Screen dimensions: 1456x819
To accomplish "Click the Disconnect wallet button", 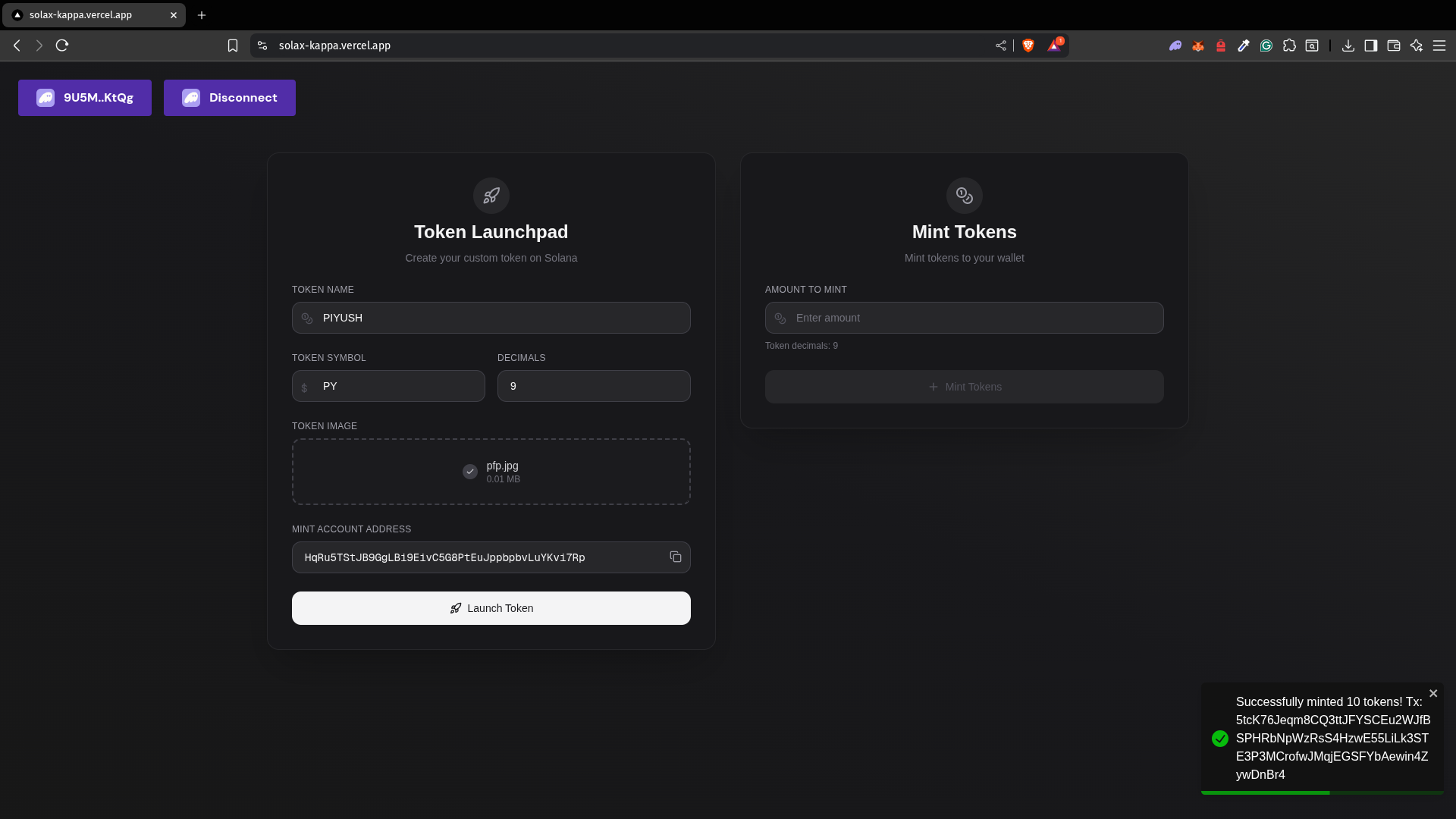I will [230, 98].
